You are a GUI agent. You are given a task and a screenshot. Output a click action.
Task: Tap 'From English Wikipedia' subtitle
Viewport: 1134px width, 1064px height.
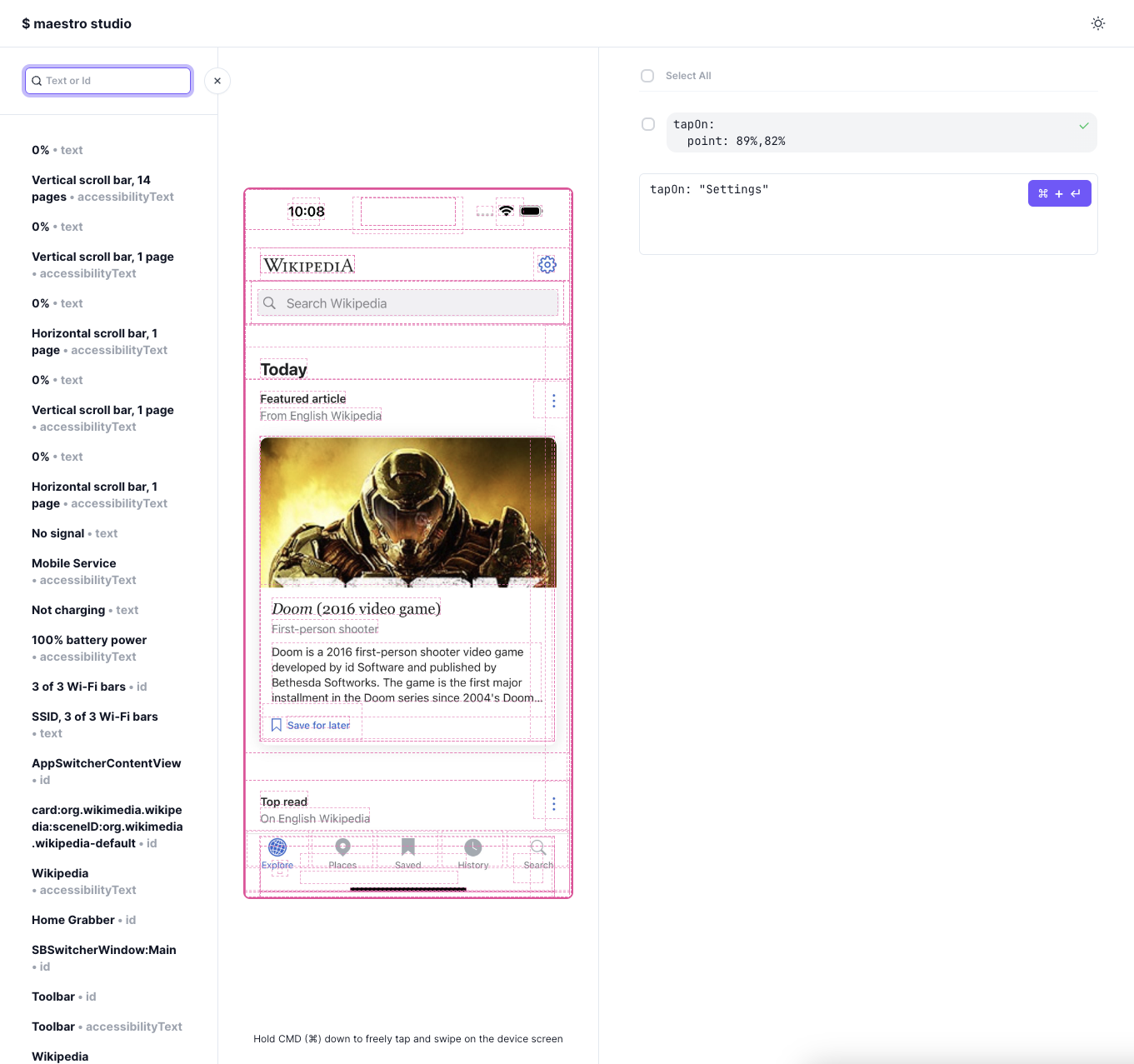click(321, 416)
